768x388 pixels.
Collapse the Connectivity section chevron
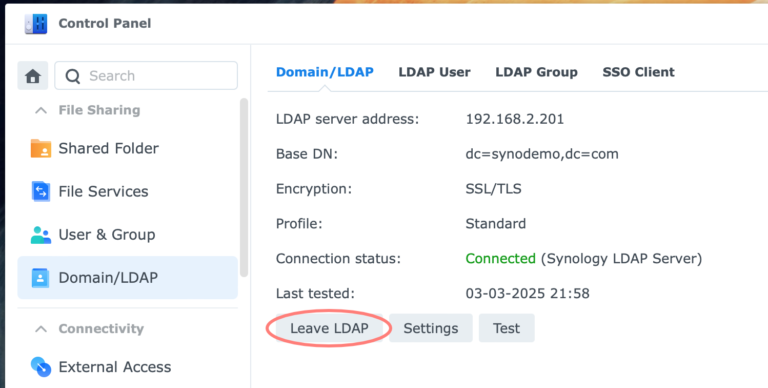click(x=41, y=329)
